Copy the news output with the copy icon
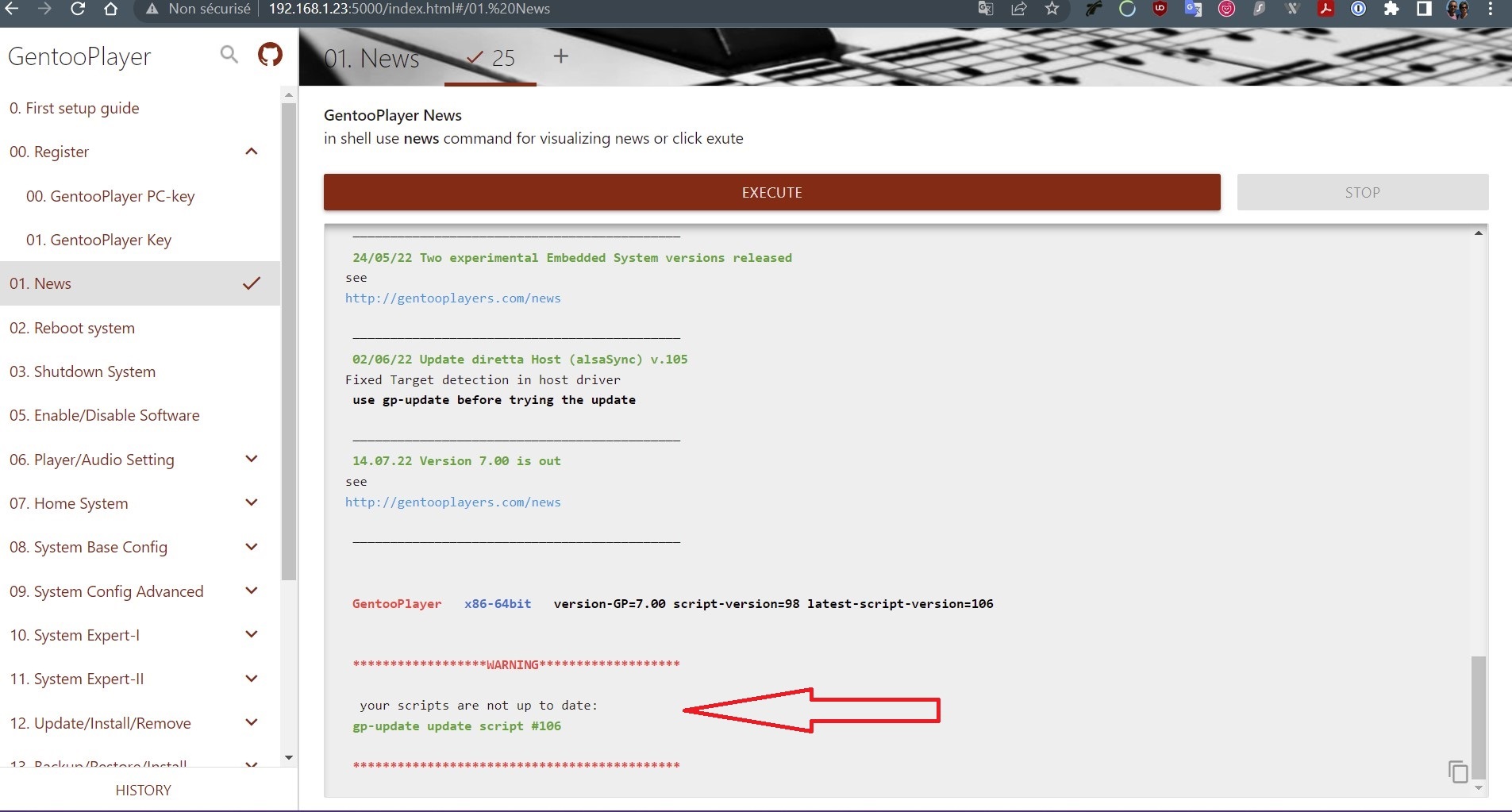The width and height of the screenshot is (1512, 812). pos(1457,772)
